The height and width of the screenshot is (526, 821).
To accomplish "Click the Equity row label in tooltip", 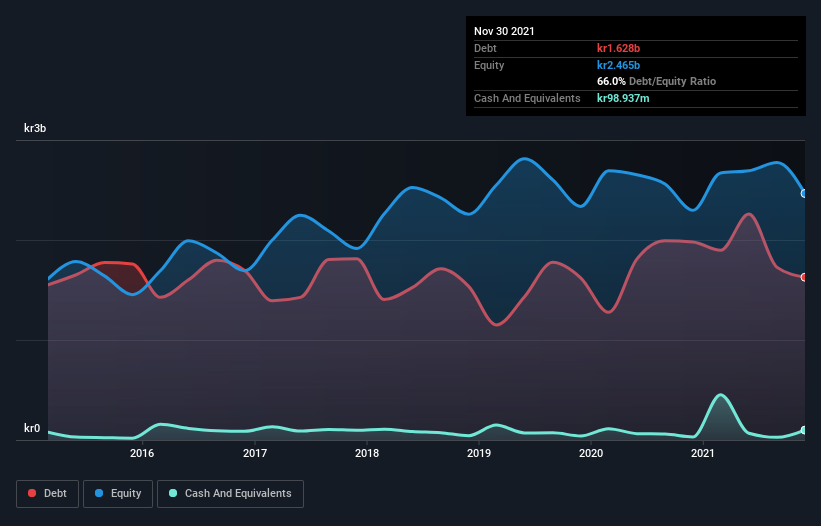I will pos(489,65).
